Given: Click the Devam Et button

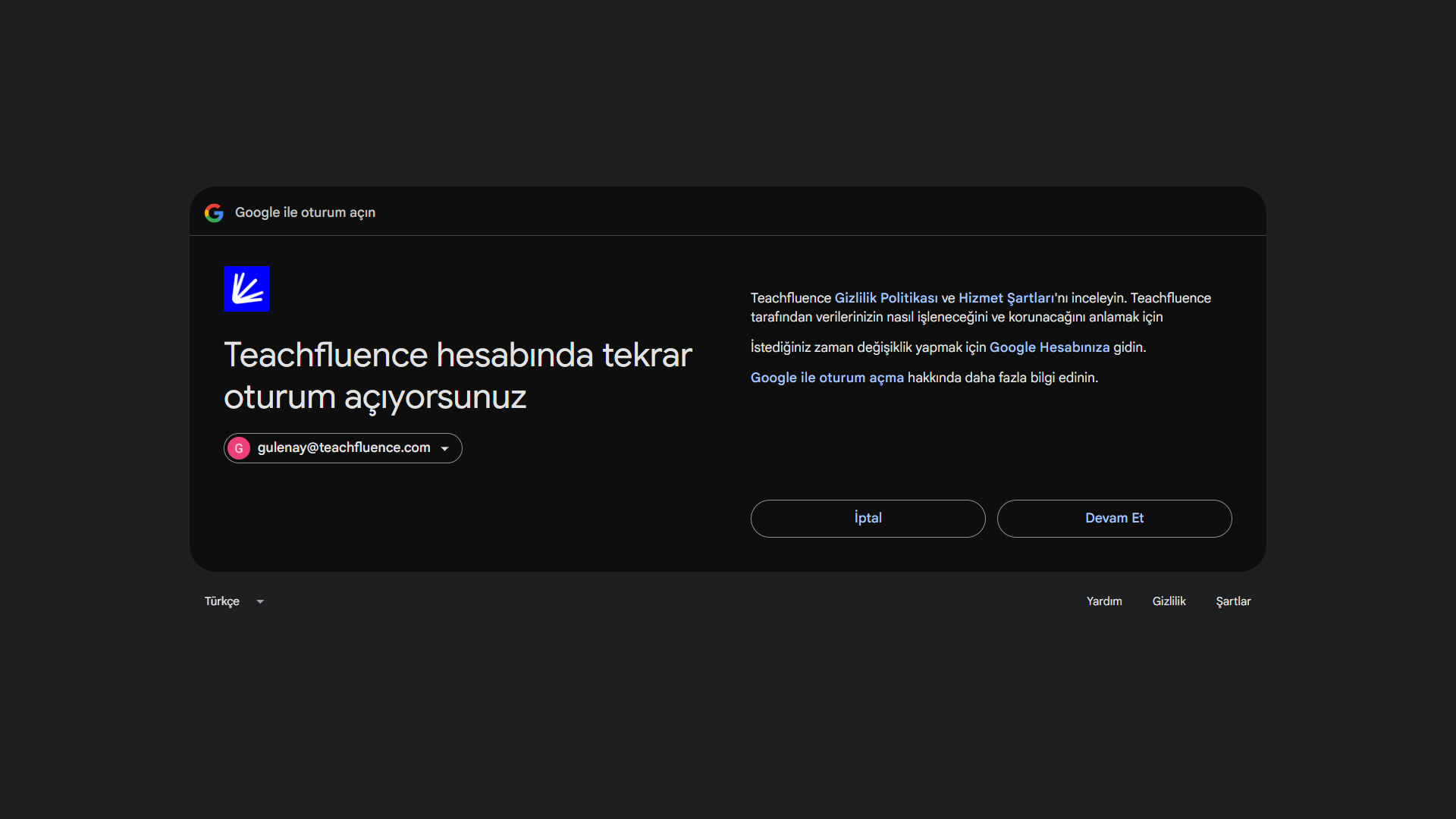Looking at the screenshot, I should (x=1115, y=519).
